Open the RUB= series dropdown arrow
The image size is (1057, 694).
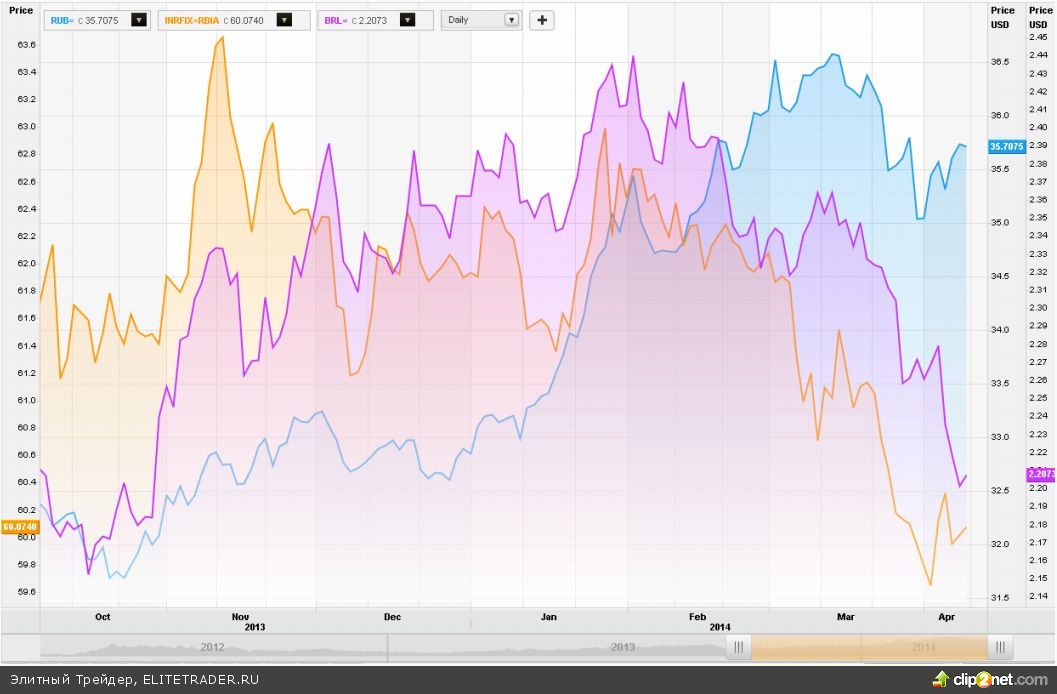coord(138,20)
